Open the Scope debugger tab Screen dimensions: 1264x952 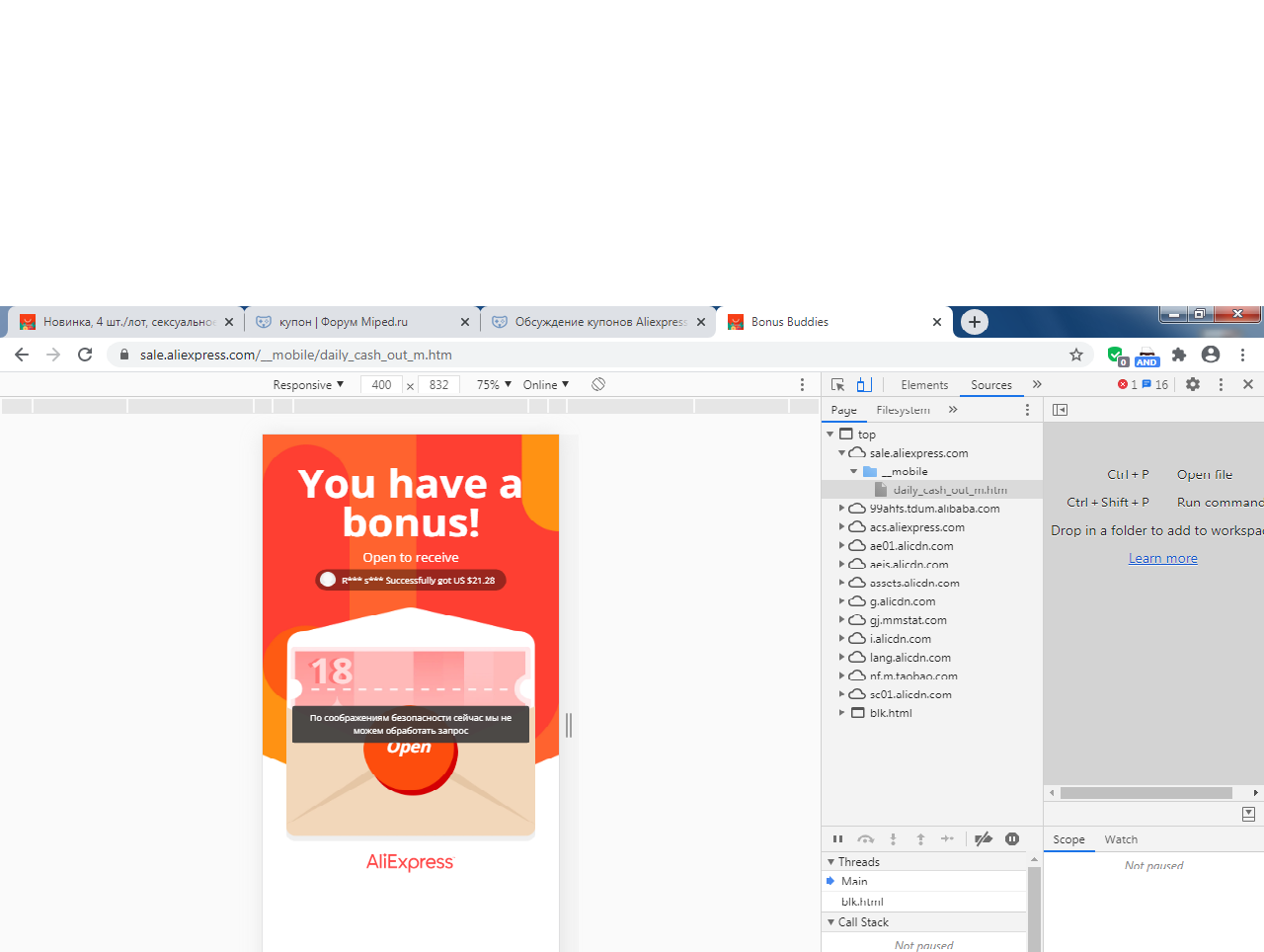click(1068, 839)
